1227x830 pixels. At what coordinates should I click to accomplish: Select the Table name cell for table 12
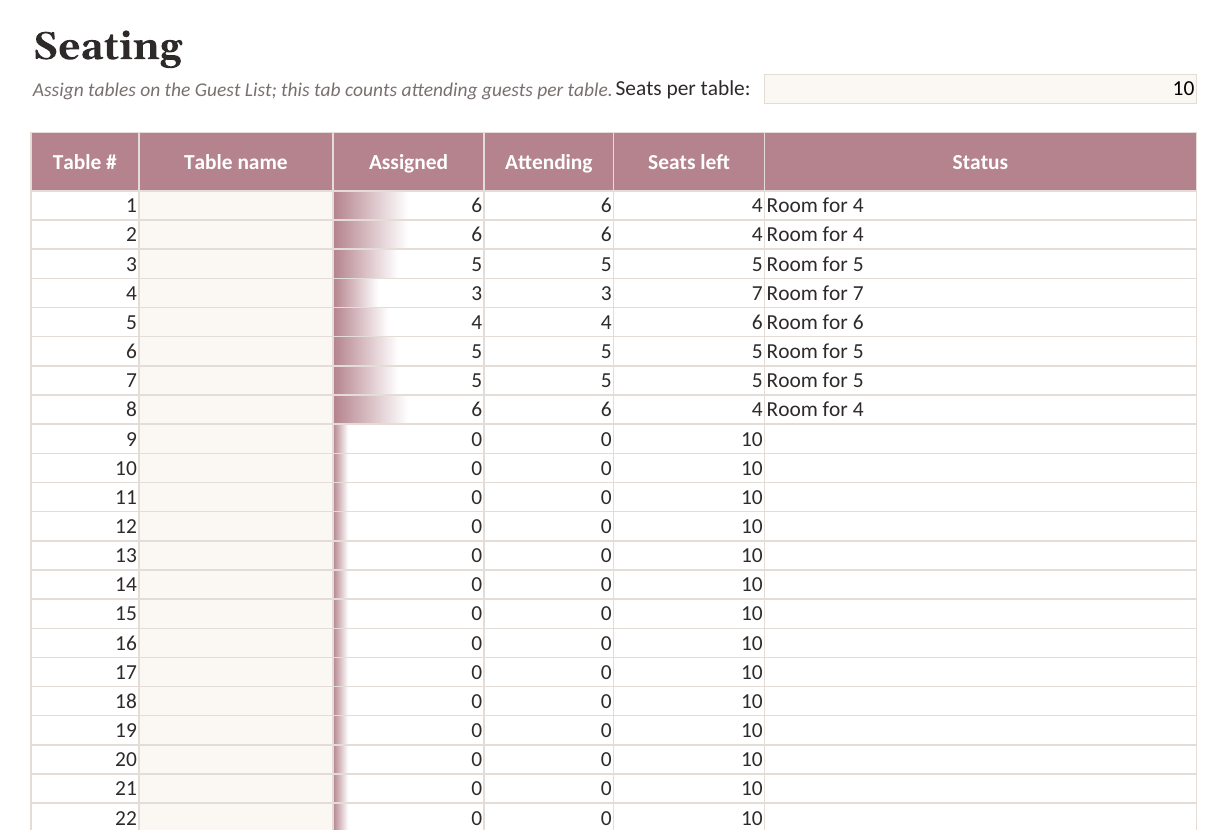(x=236, y=526)
